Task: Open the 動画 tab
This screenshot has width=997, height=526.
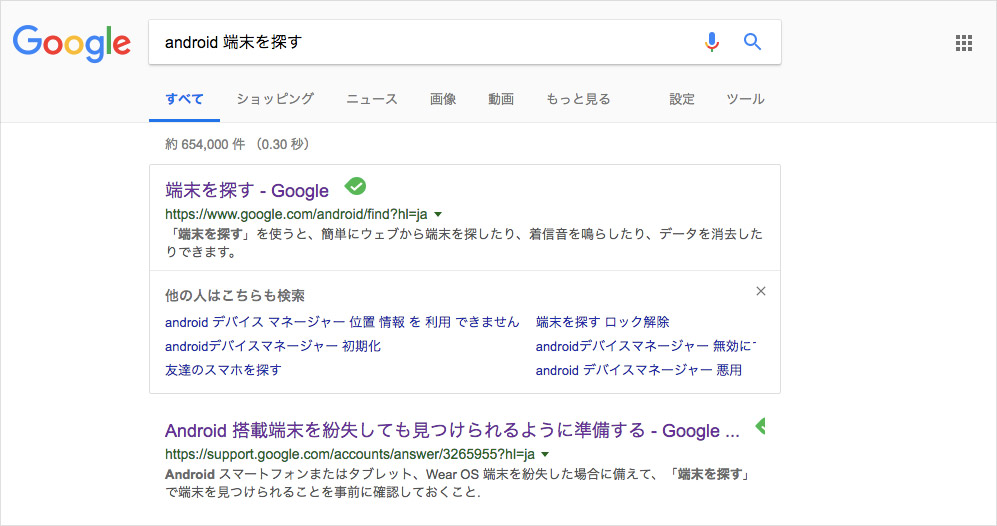Action: tap(501, 99)
